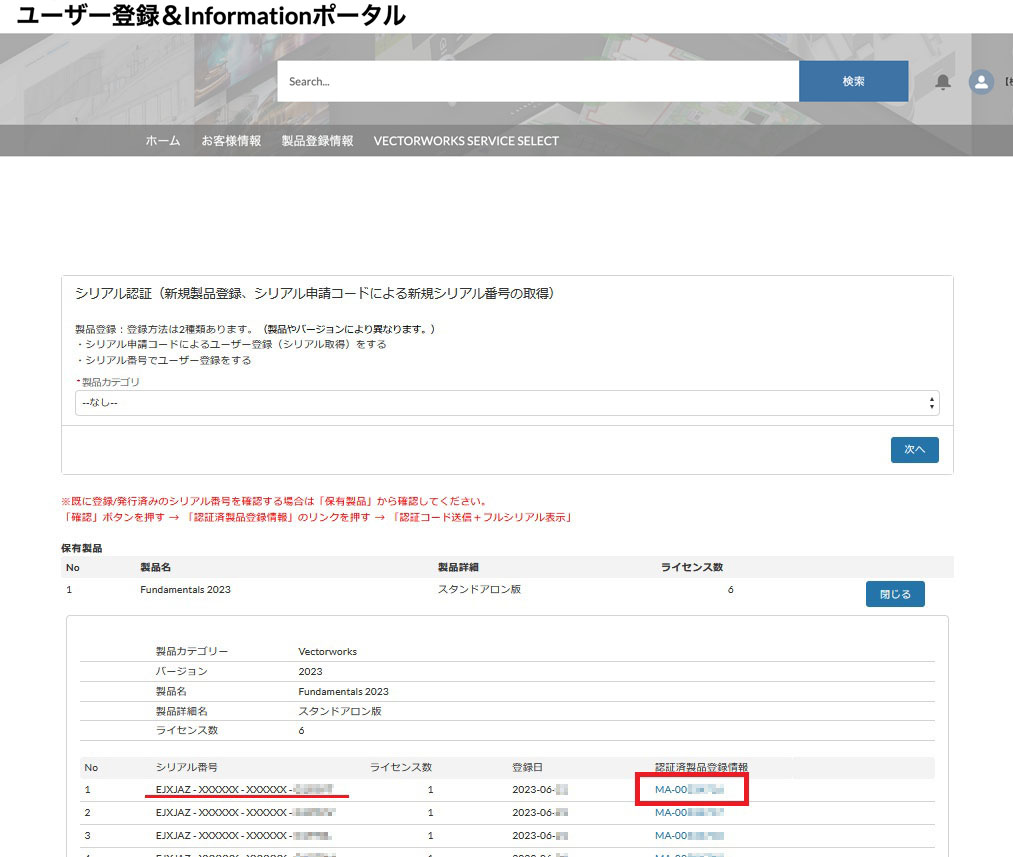Click the シリアル番号 column header
The width and height of the screenshot is (1013, 857).
click(x=187, y=767)
